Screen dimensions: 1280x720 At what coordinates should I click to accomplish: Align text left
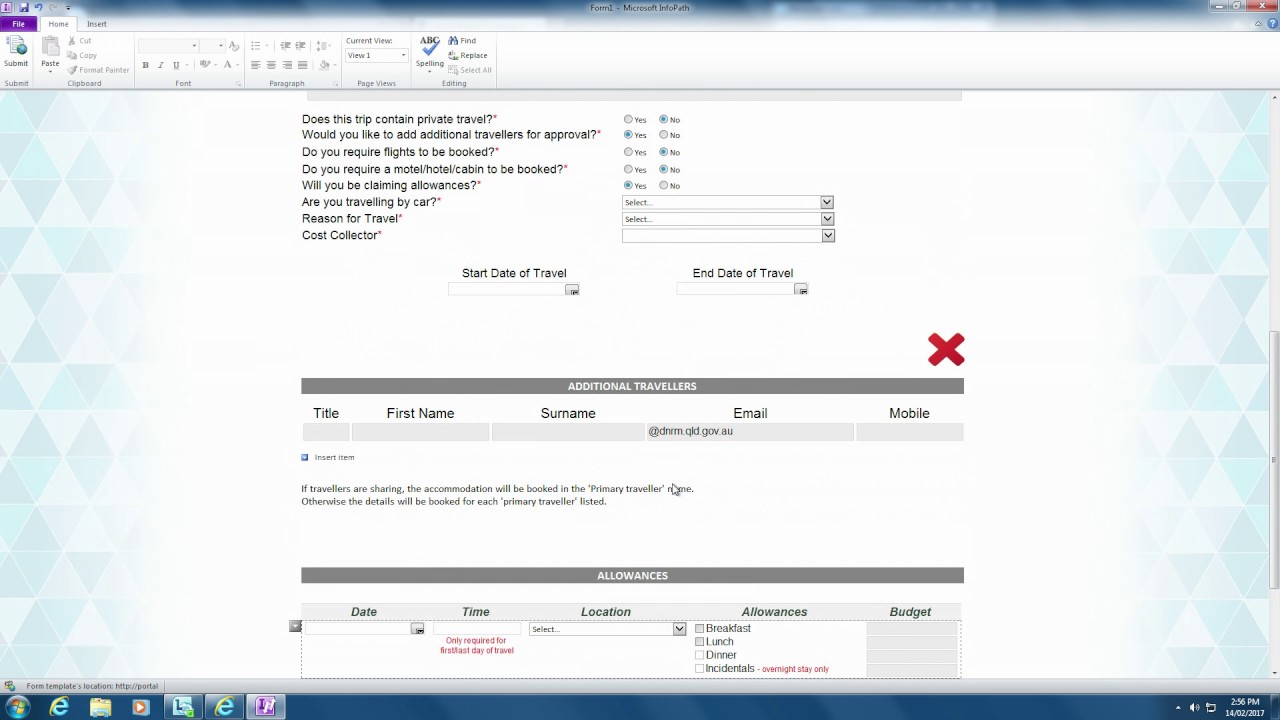255,65
